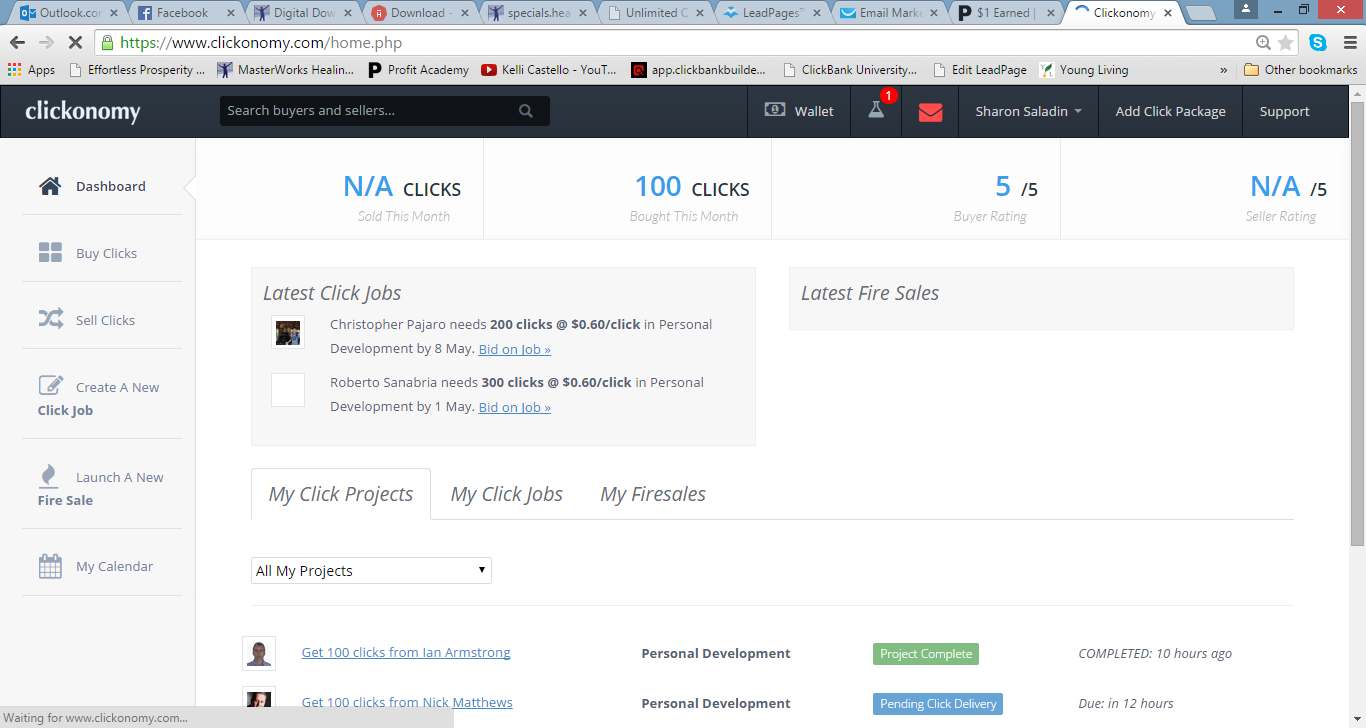The height and width of the screenshot is (728, 1366).
Task: Click the '100 CLICKS' bought this month stat
Action: (x=692, y=187)
